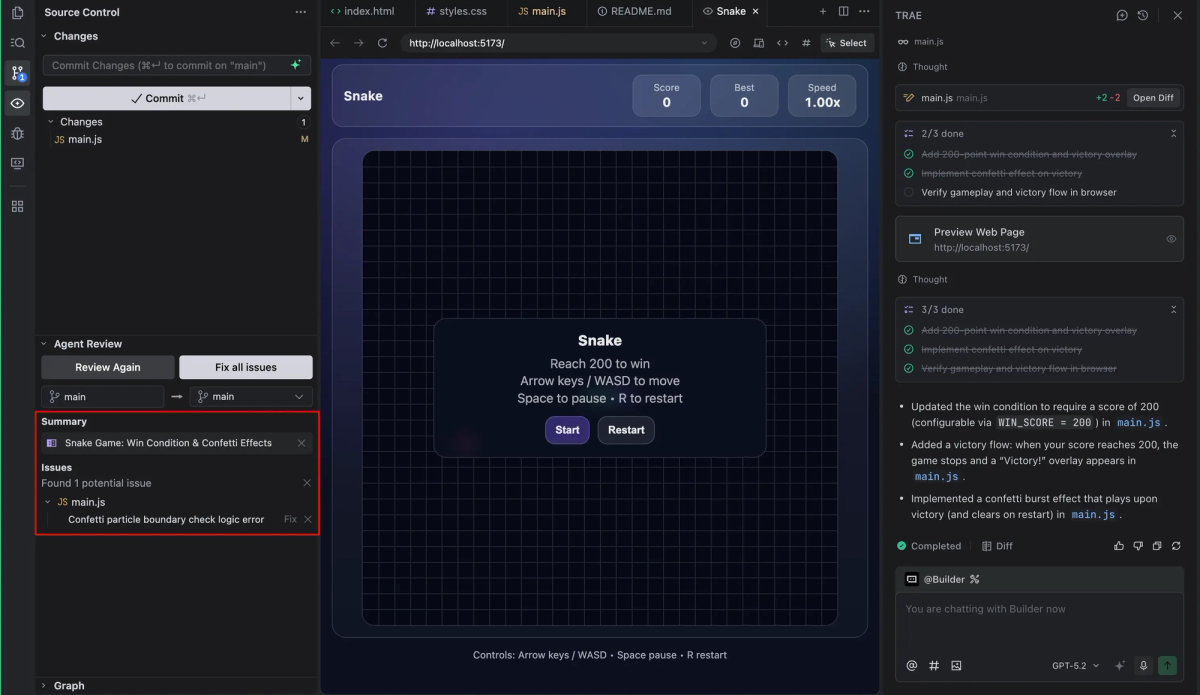The height and width of the screenshot is (695, 1200).
Task: Open Source Control more actions ellipsis
Action: pos(301,12)
